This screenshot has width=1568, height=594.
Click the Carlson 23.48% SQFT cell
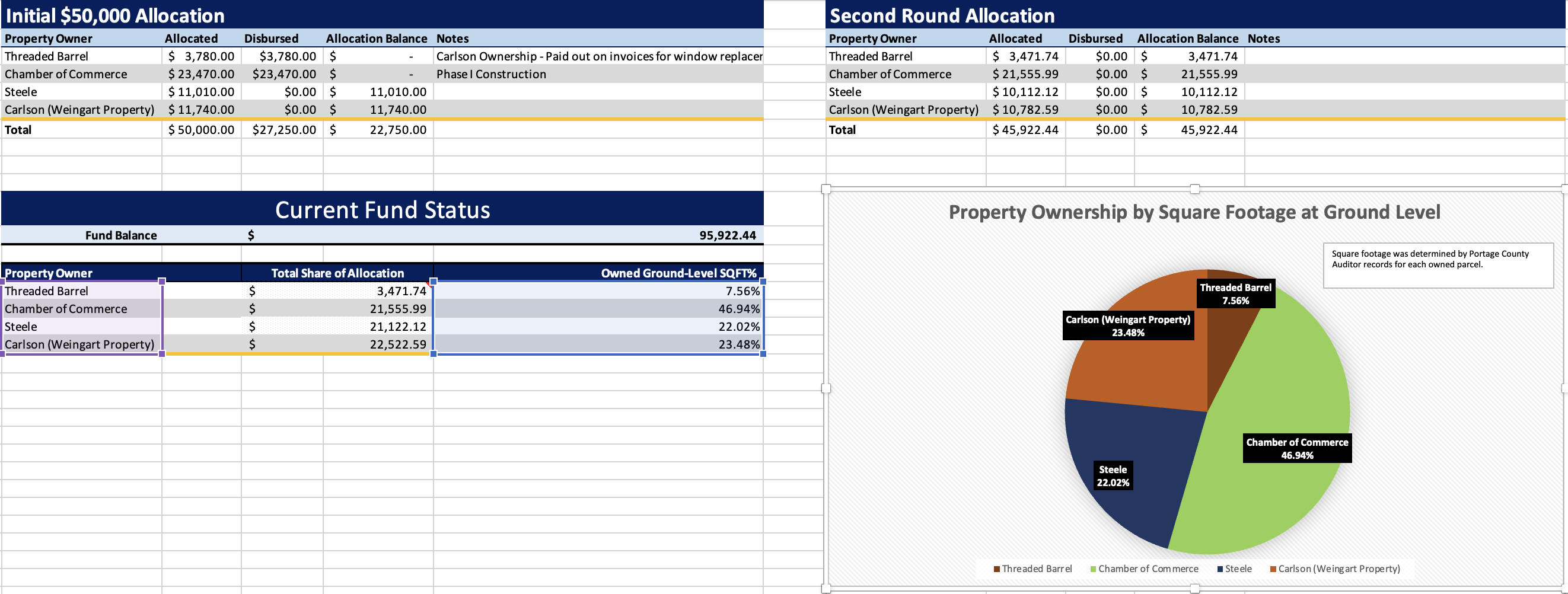point(598,344)
